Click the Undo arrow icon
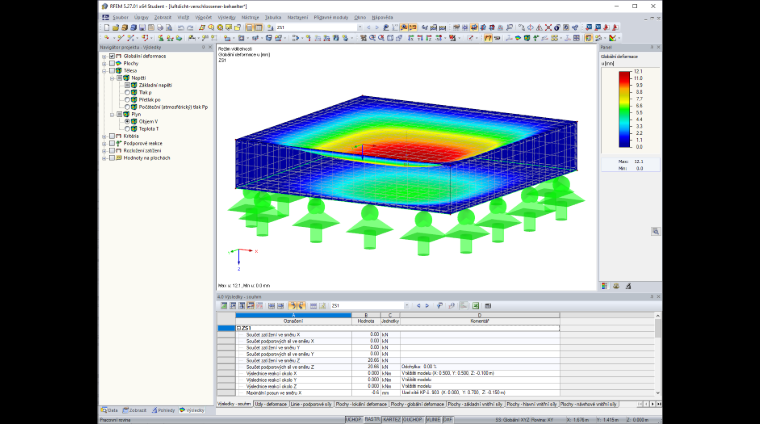760x424 pixels. tap(181, 28)
